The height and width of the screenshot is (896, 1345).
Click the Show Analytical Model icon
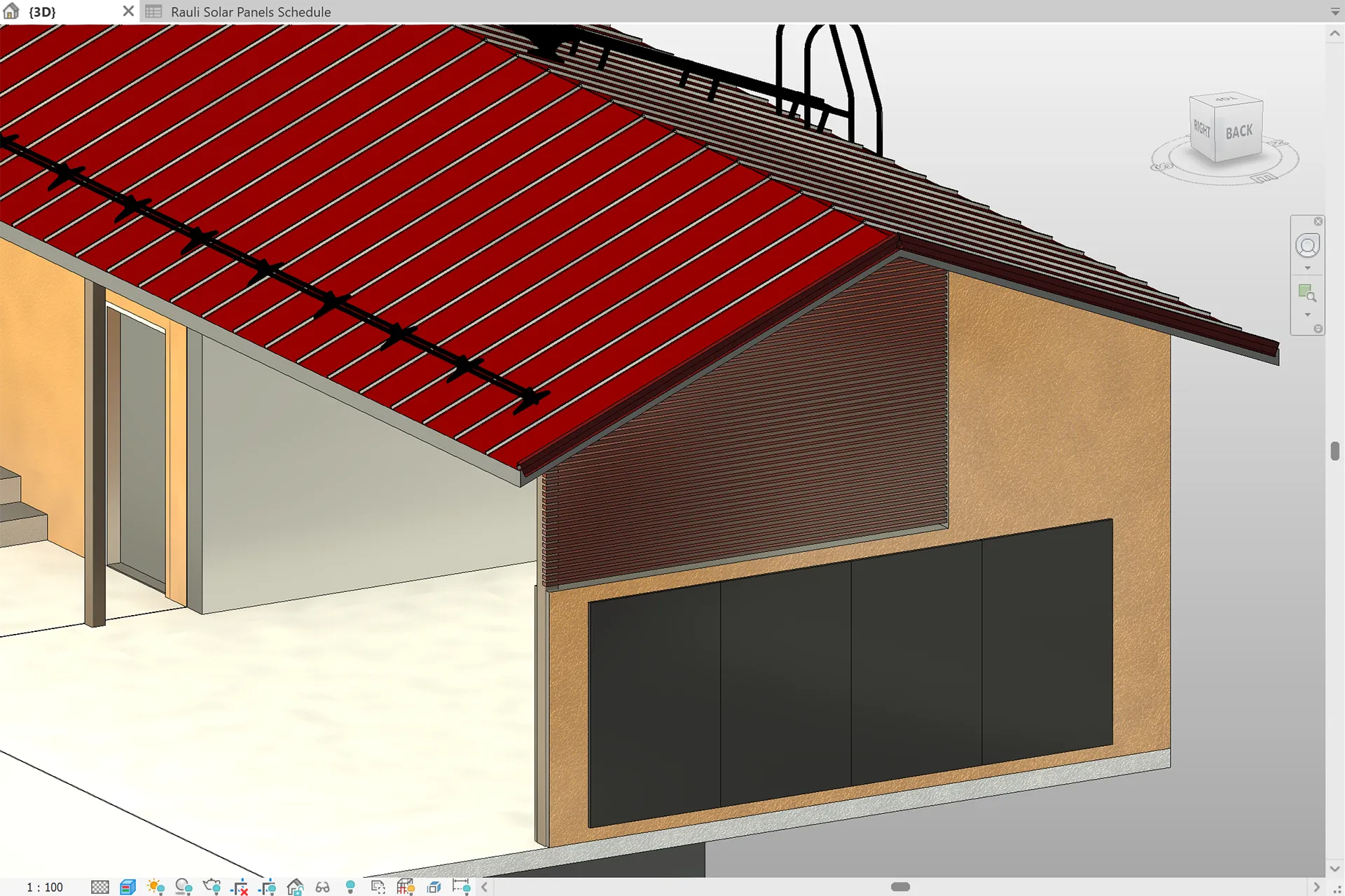[x=406, y=887]
